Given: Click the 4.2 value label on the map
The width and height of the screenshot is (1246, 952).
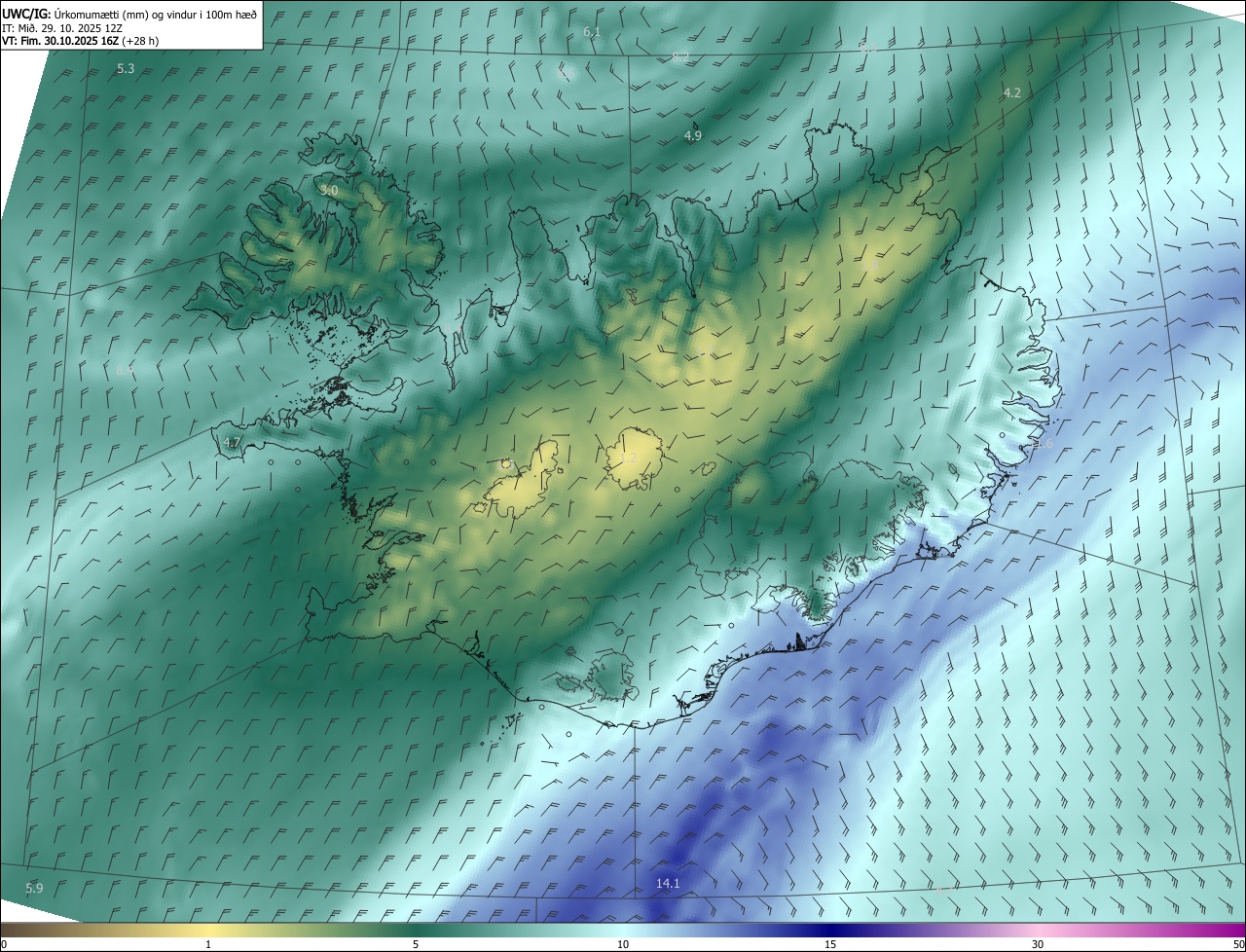Looking at the screenshot, I should (1012, 93).
